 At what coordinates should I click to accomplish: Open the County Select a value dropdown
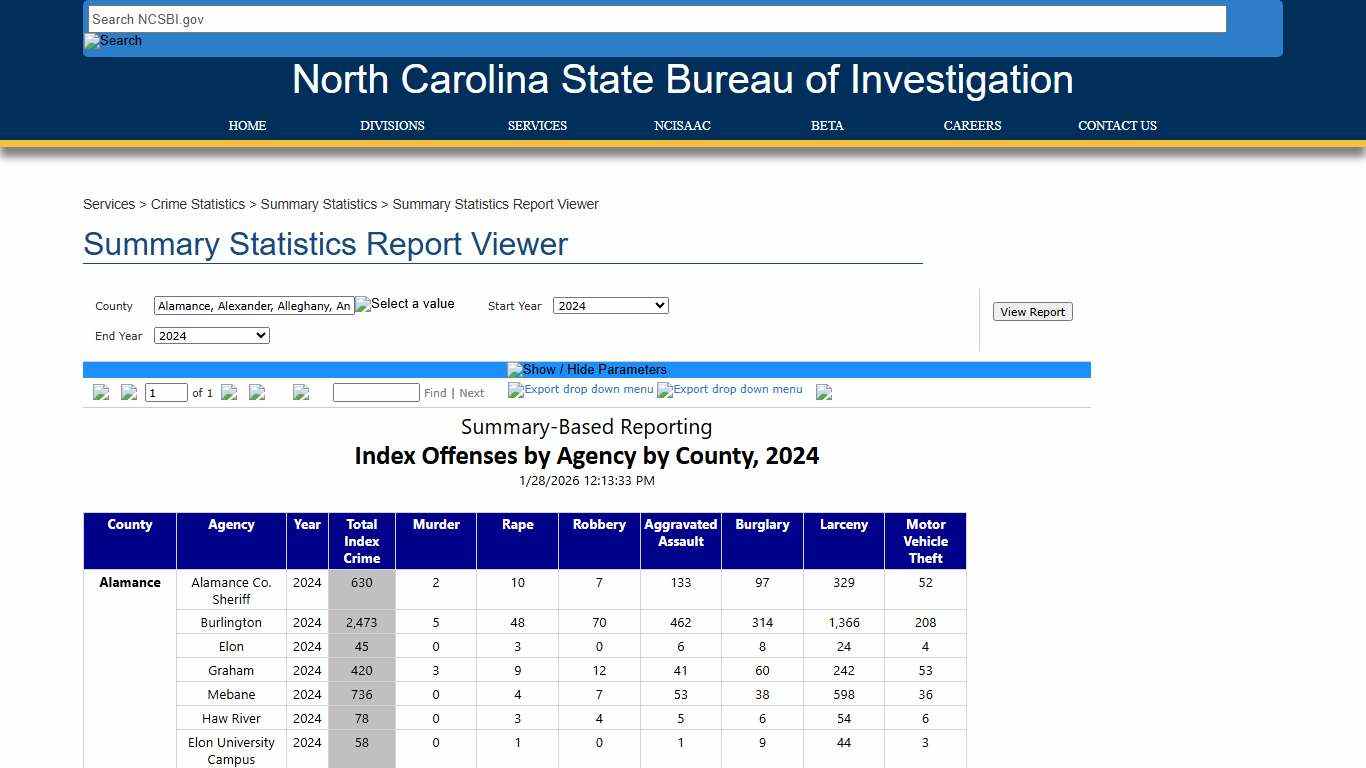tap(404, 304)
